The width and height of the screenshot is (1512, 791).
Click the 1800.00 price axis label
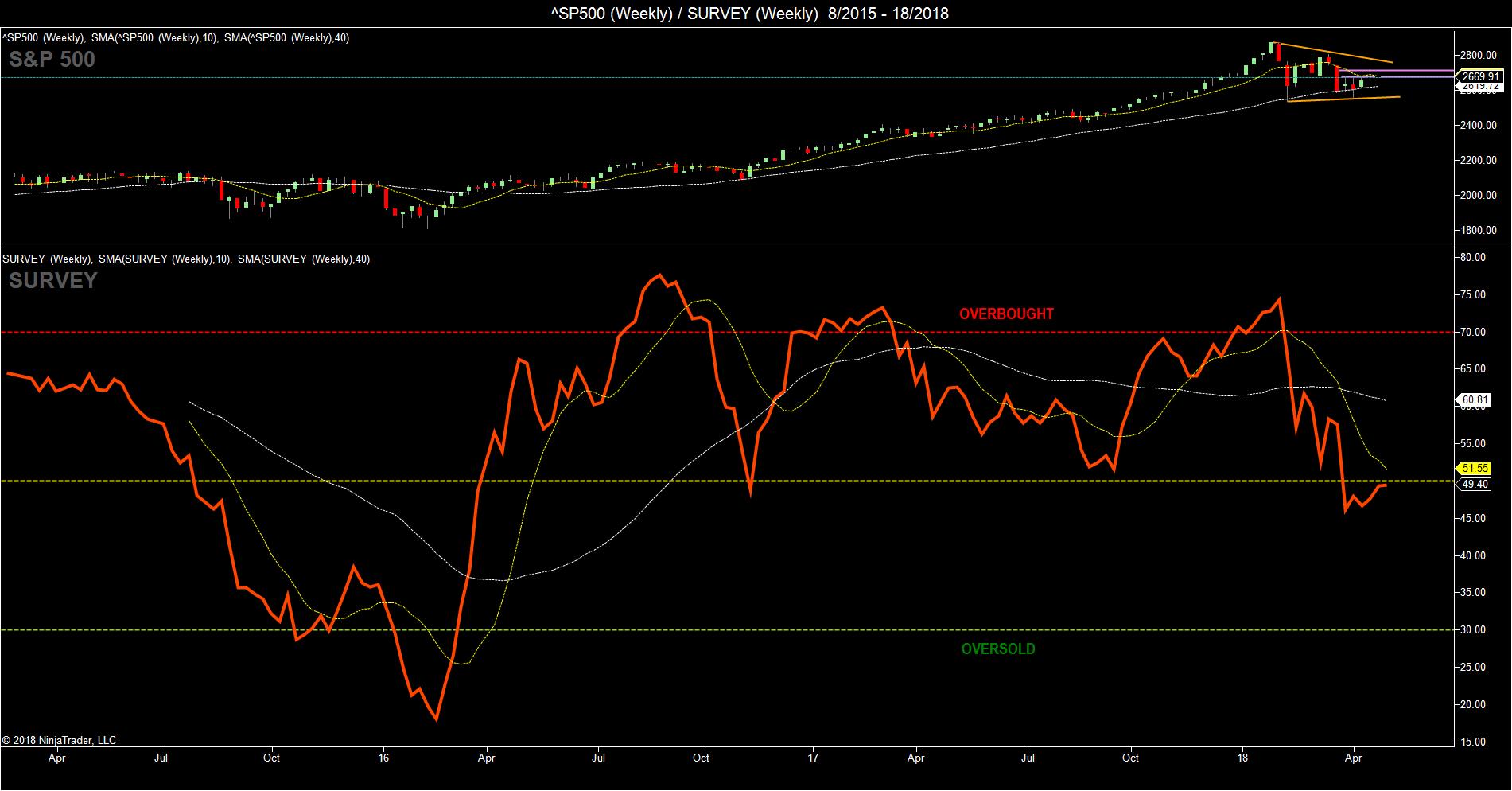pos(1480,230)
